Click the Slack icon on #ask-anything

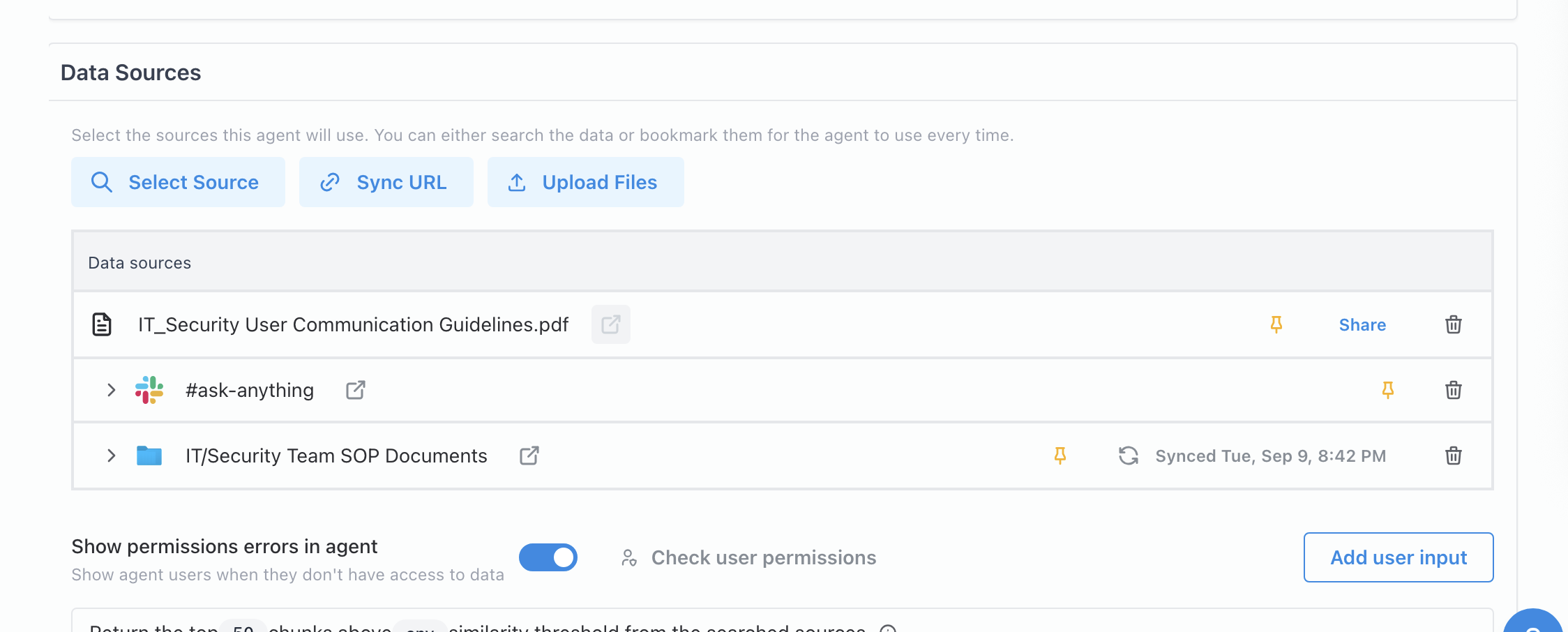[x=149, y=390]
